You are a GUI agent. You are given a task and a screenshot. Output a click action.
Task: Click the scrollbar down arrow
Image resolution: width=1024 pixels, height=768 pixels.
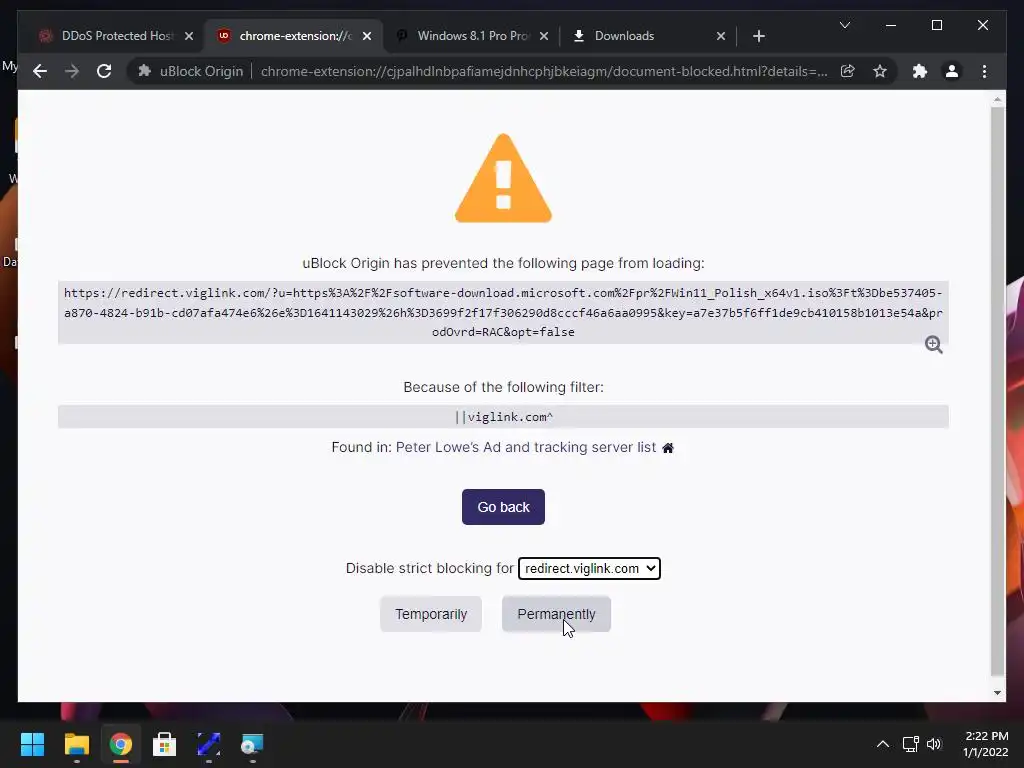997,693
